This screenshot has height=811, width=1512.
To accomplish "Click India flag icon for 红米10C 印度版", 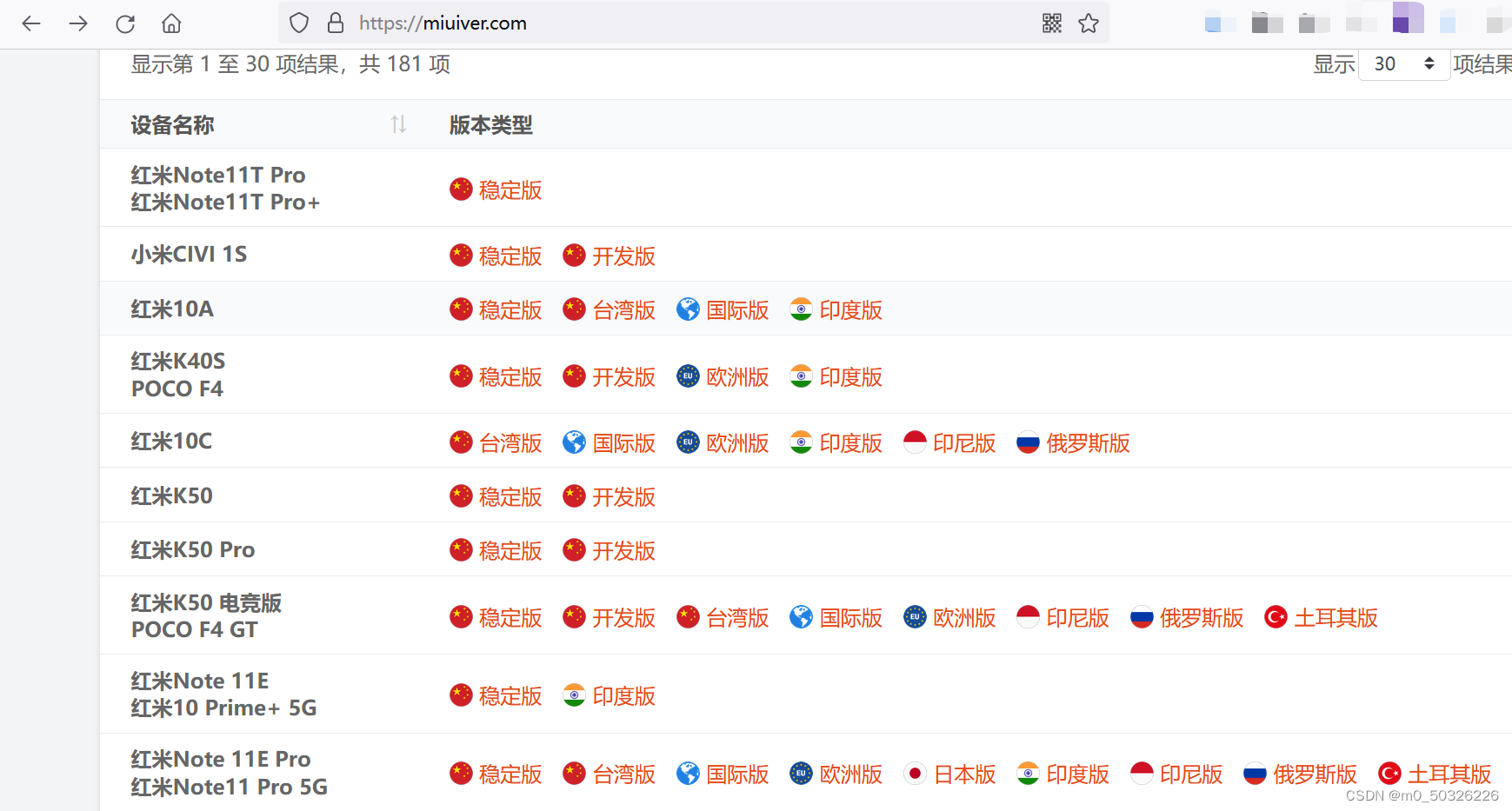I will tap(802, 442).
